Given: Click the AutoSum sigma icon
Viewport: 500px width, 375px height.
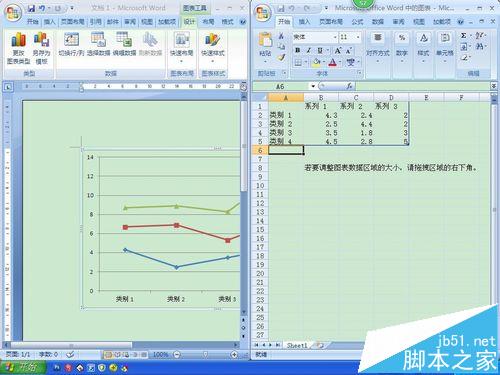Looking at the screenshot, I should pos(464,36).
